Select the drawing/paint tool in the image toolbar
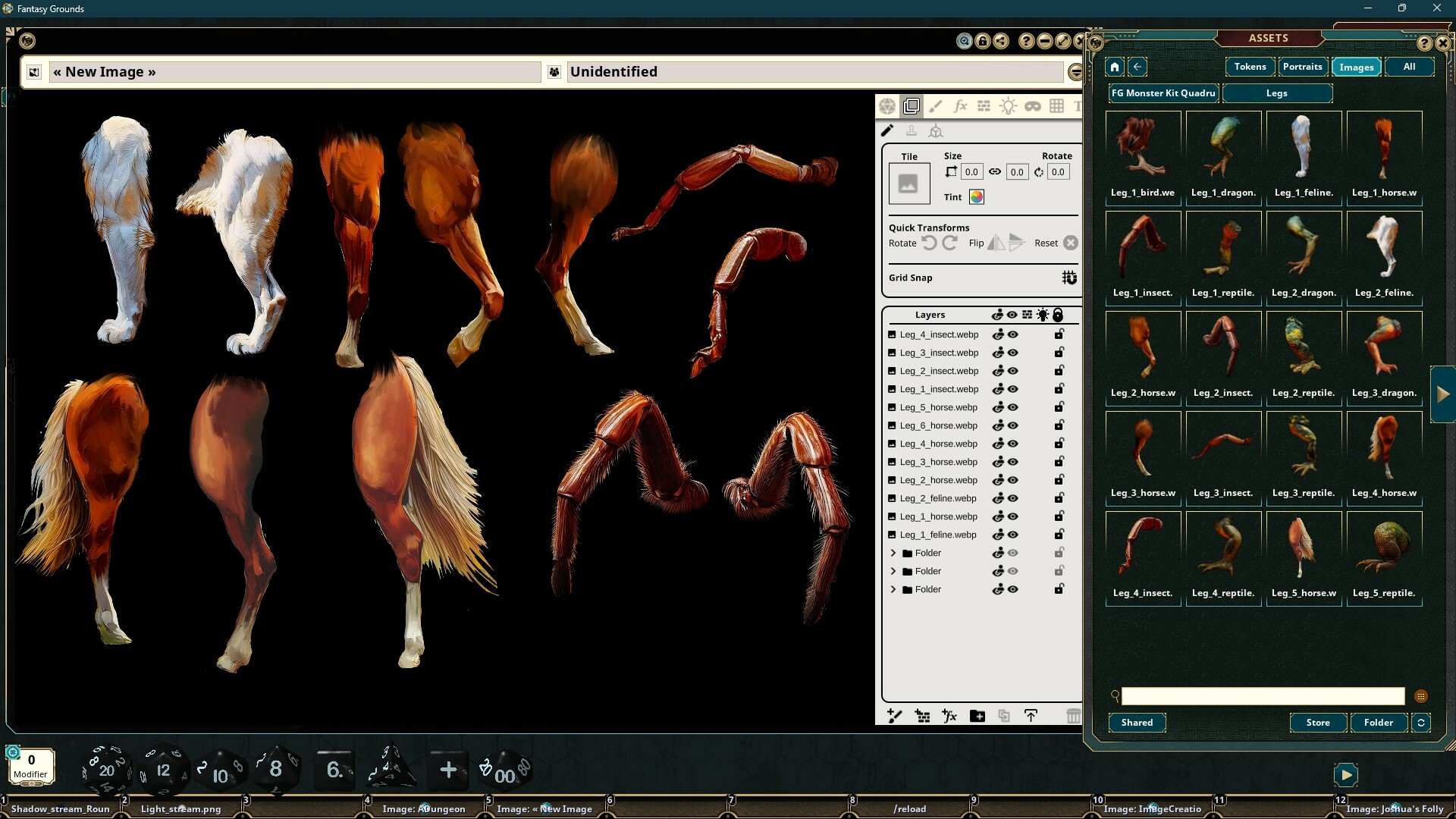Screen dimensions: 1456x819 click(937, 106)
